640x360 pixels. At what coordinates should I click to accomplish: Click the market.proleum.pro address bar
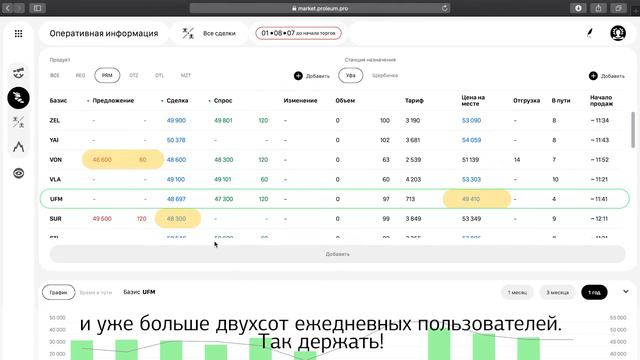click(320, 8)
